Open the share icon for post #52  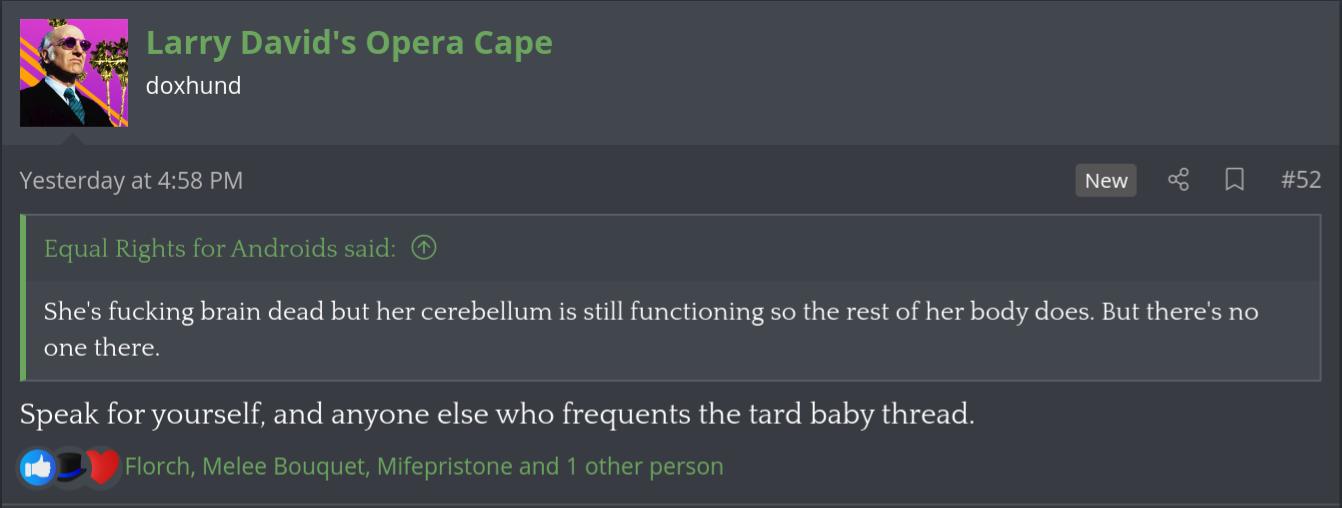(1178, 180)
